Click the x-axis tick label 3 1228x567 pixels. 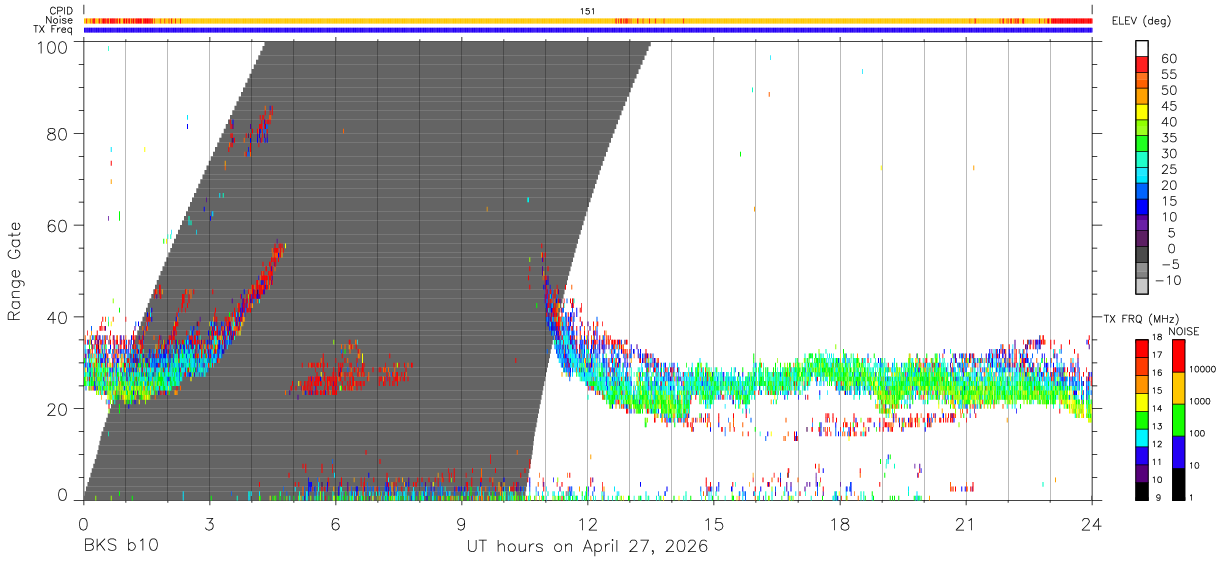pyautogui.click(x=209, y=524)
